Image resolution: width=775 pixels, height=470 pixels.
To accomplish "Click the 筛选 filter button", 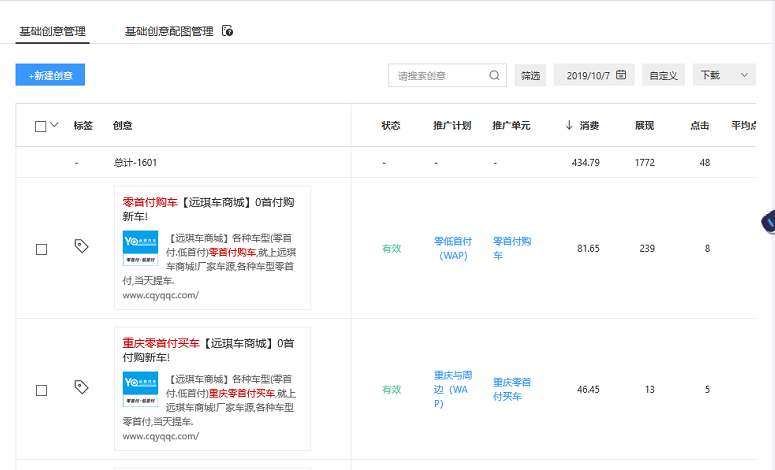I will click(x=530, y=75).
